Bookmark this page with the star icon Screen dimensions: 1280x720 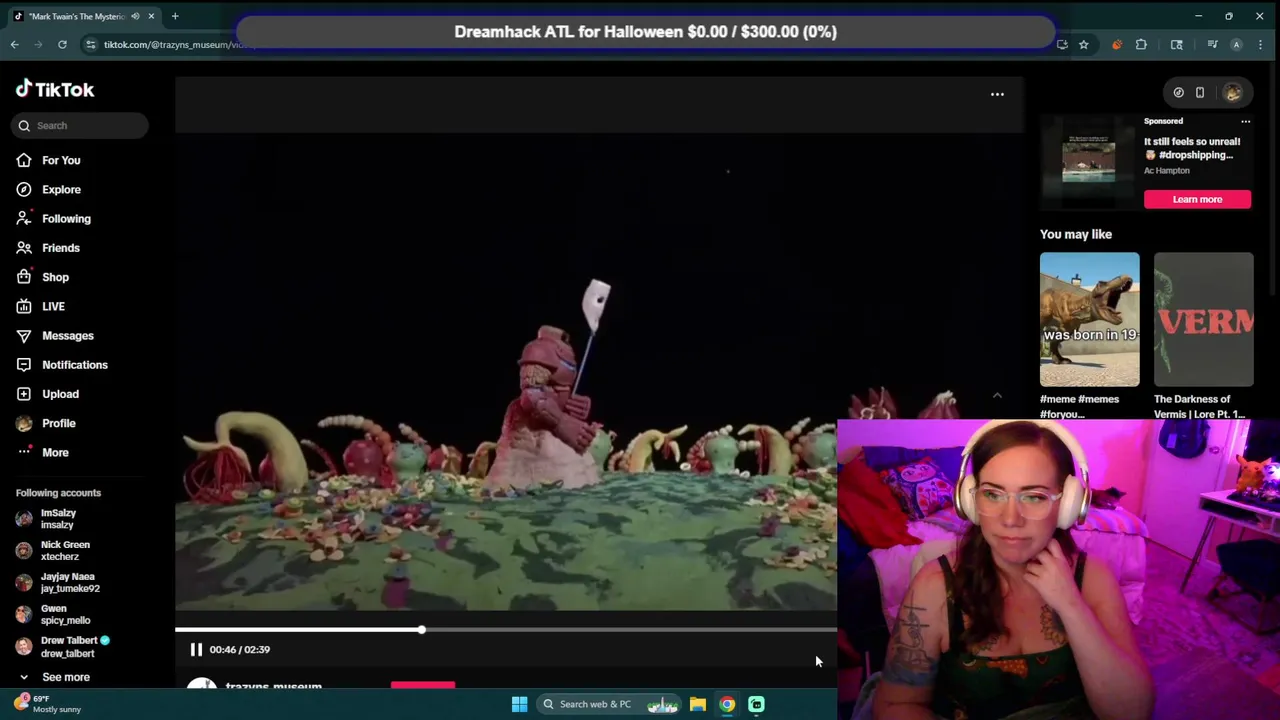pyautogui.click(x=1084, y=44)
